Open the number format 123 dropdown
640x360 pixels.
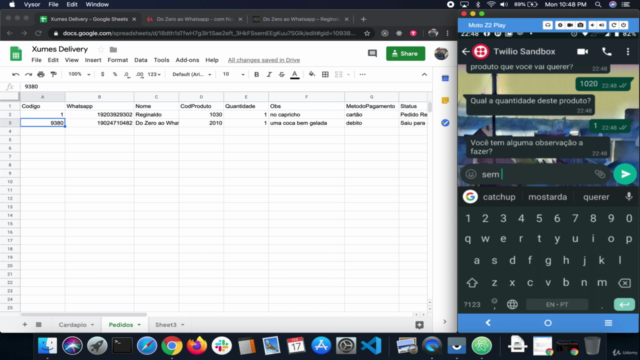154,74
